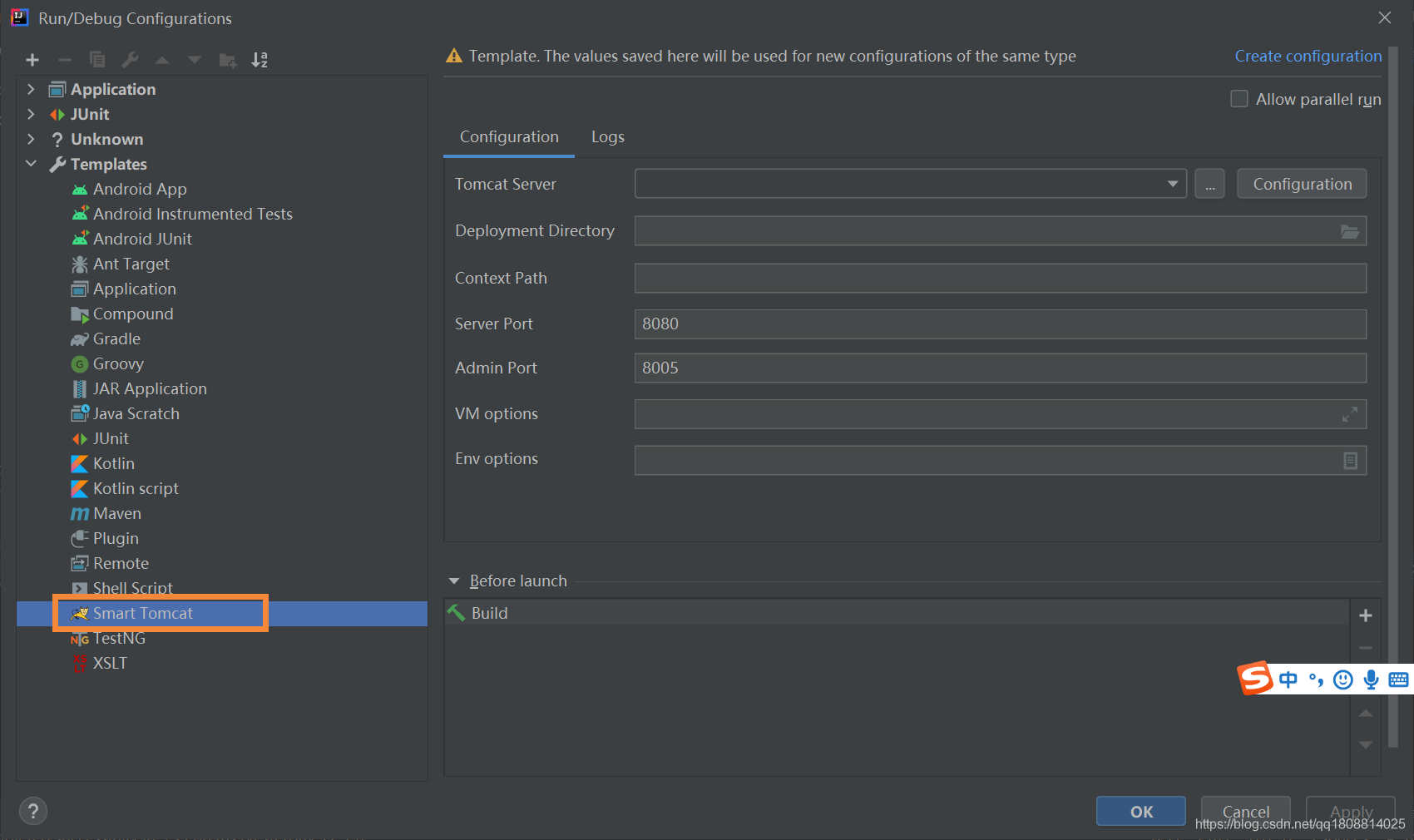Viewport: 1414px width, 840px height.
Task: Click the Create configuration link
Action: click(1308, 56)
